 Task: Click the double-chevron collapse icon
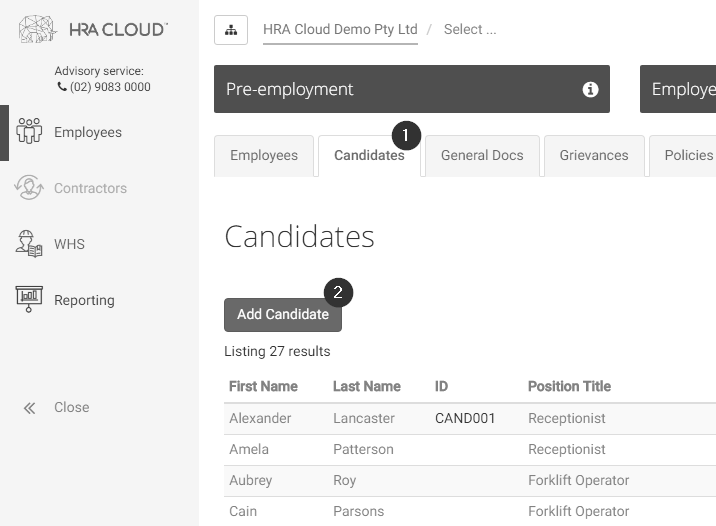click(x=30, y=408)
